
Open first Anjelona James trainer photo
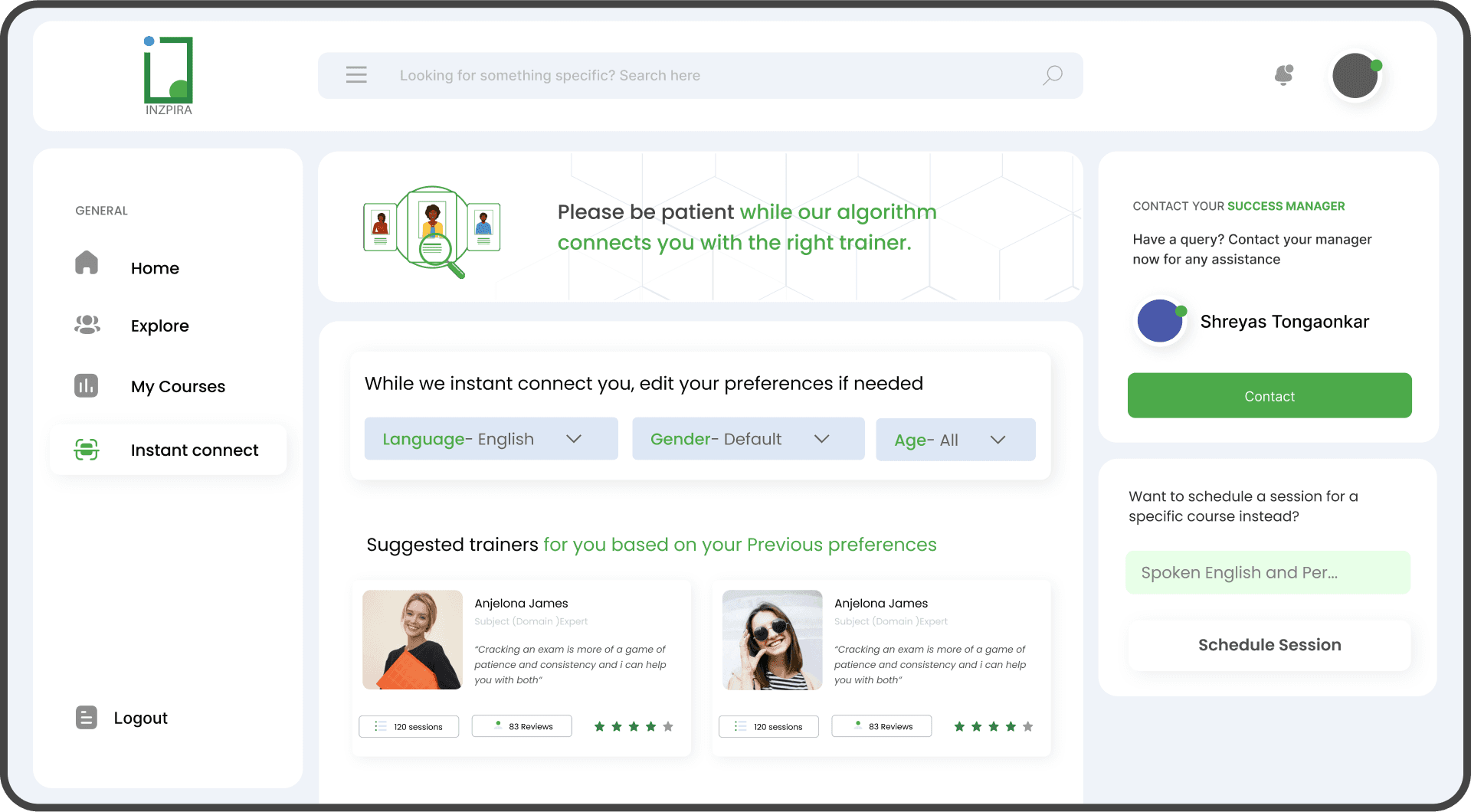pos(412,640)
